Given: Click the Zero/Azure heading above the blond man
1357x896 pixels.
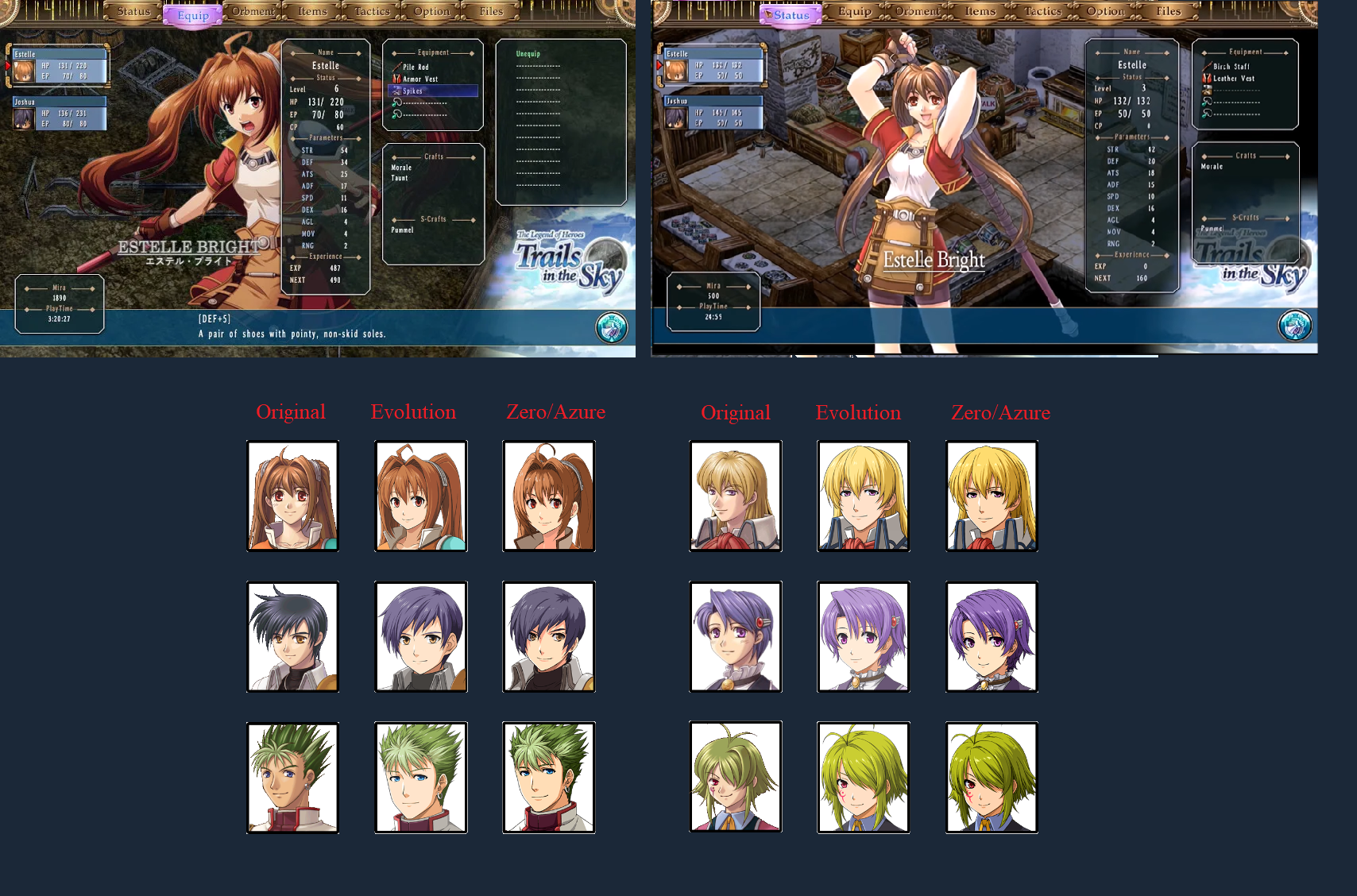Looking at the screenshot, I should (x=1000, y=412).
